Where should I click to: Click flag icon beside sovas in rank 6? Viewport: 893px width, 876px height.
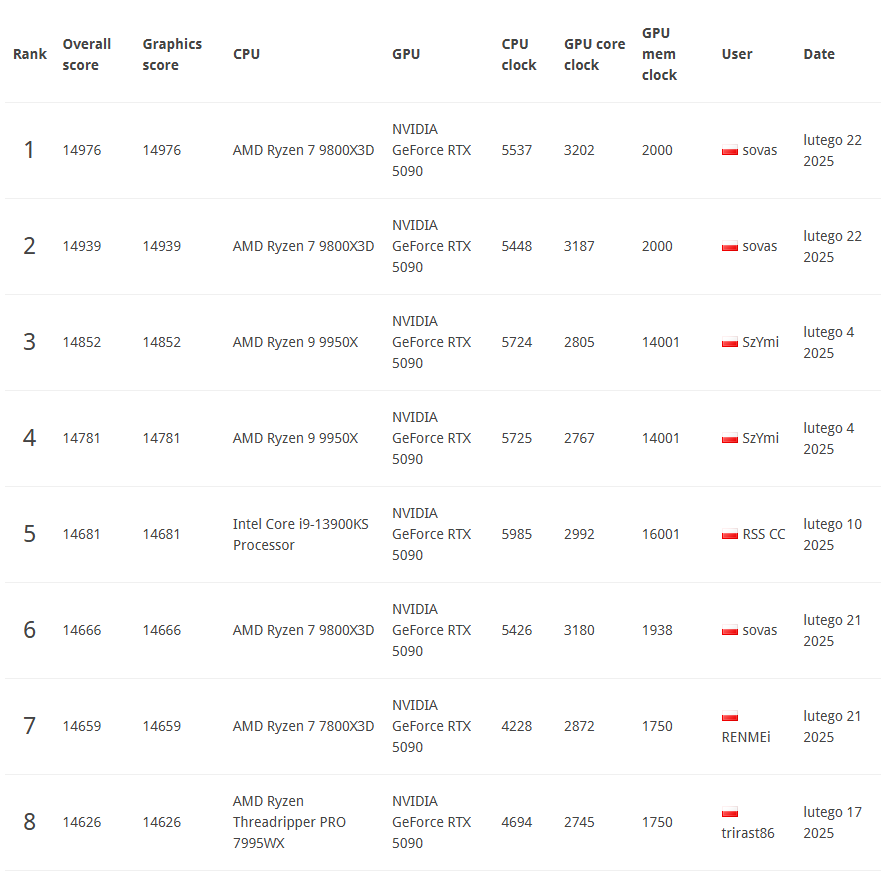coord(729,631)
